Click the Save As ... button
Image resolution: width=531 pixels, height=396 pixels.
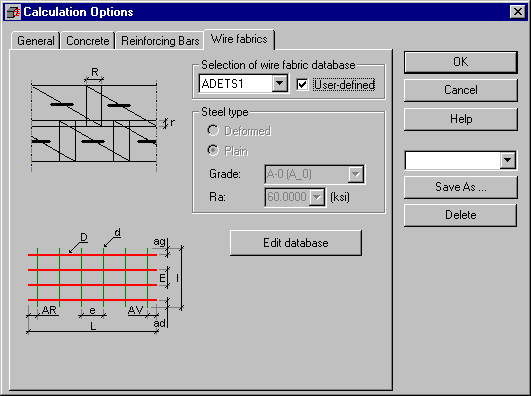(461, 187)
